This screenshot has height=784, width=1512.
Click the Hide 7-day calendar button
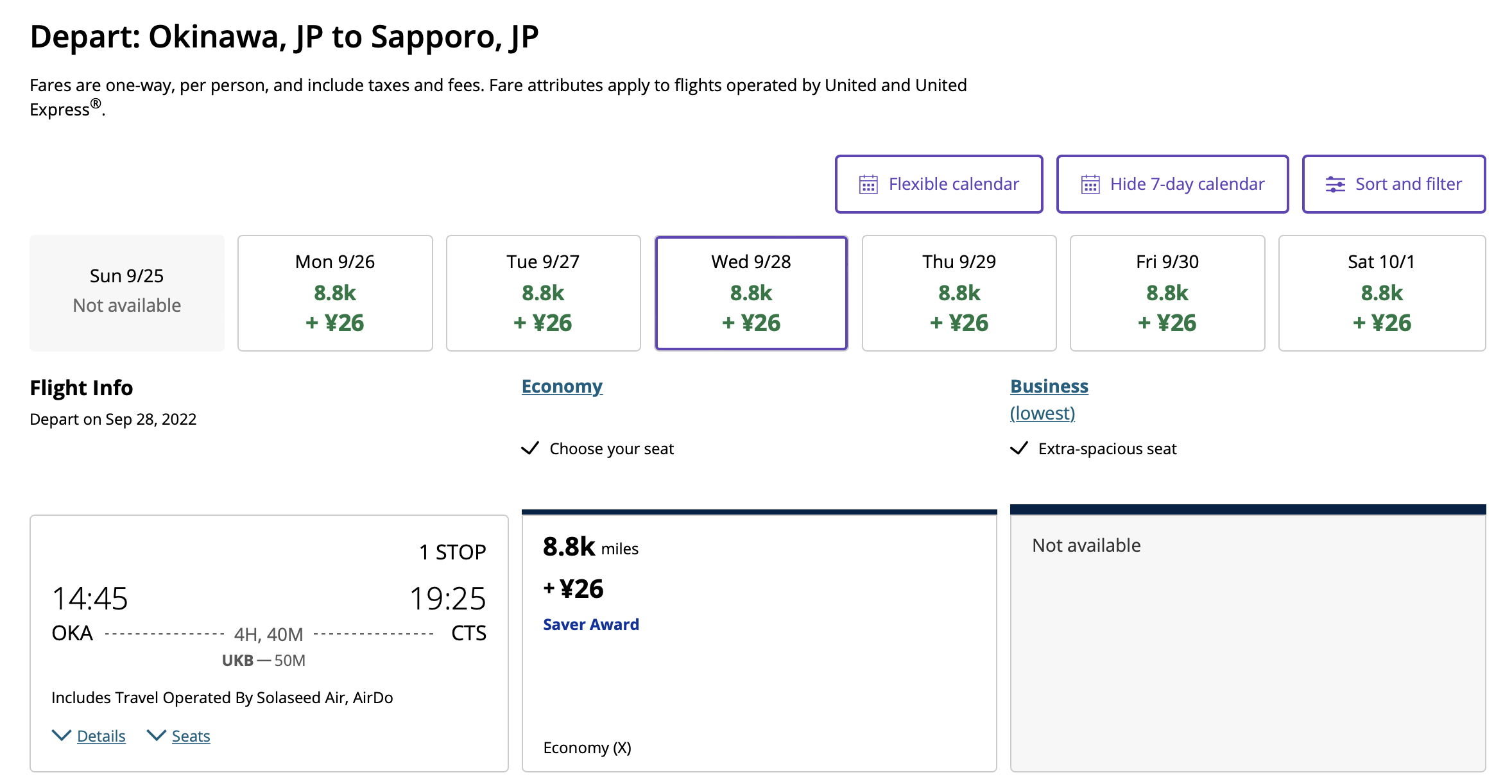(1172, 184)
